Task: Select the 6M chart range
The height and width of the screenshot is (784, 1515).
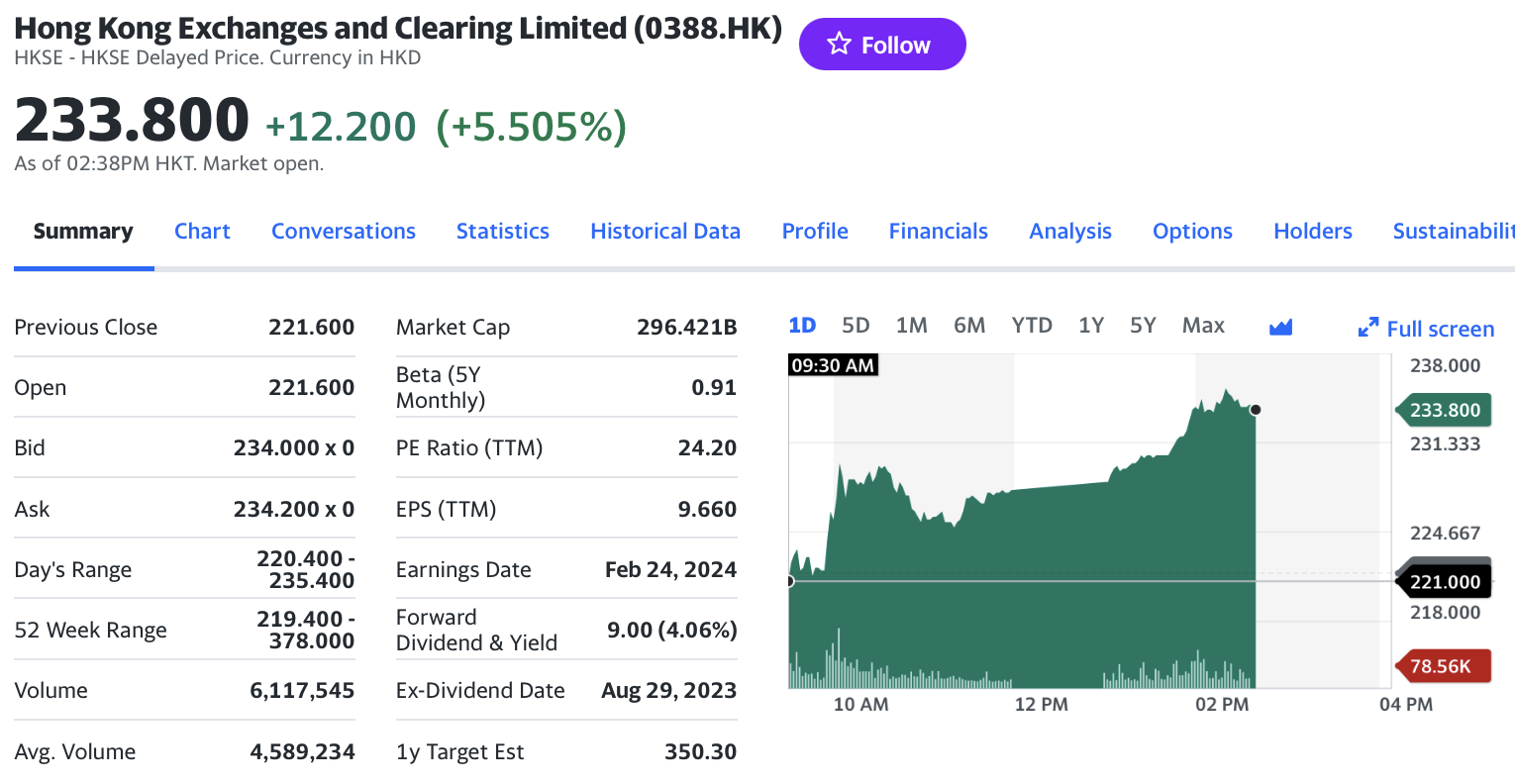Action: [969, 326]
